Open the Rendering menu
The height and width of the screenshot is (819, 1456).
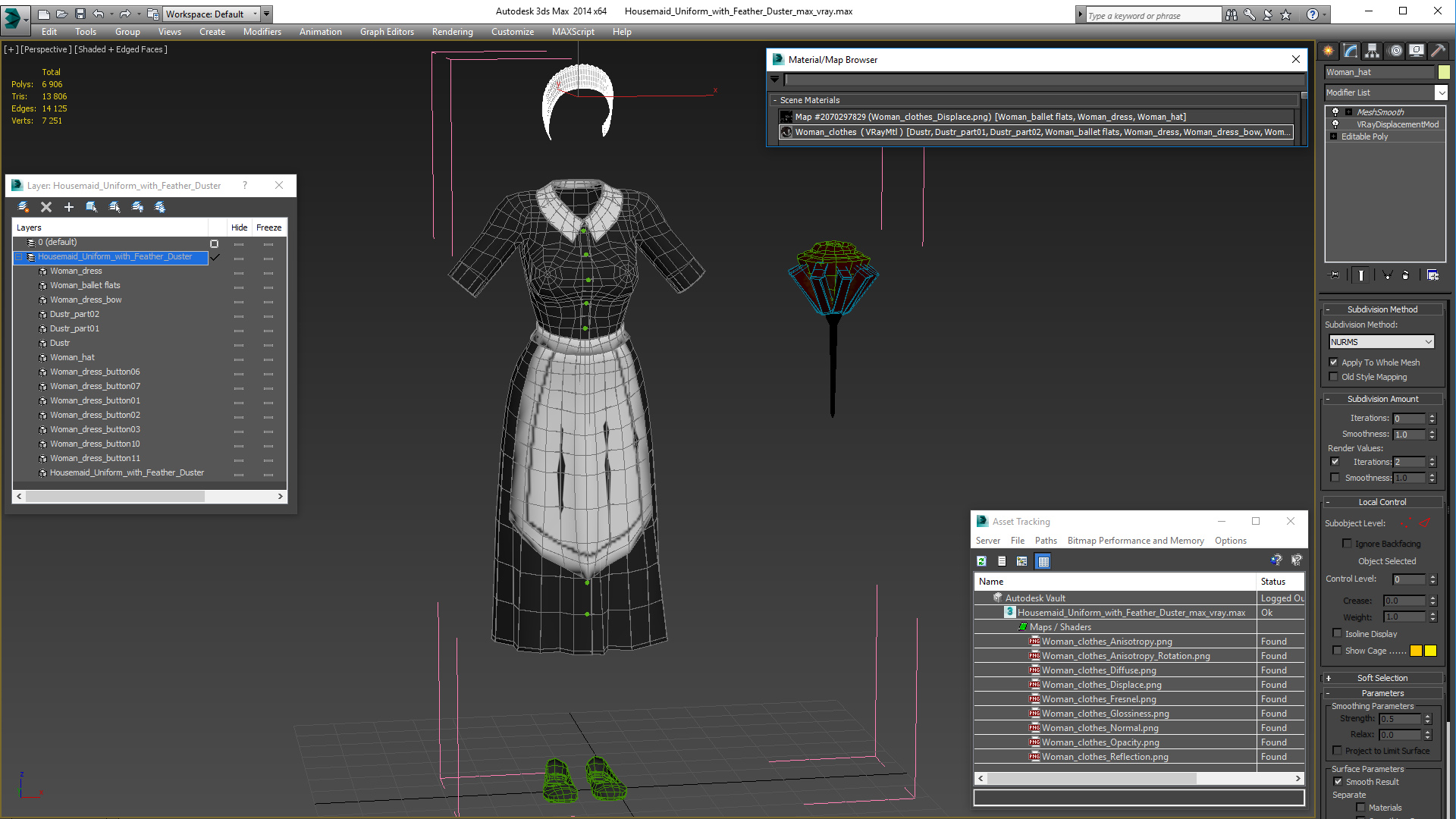[453, 32]
